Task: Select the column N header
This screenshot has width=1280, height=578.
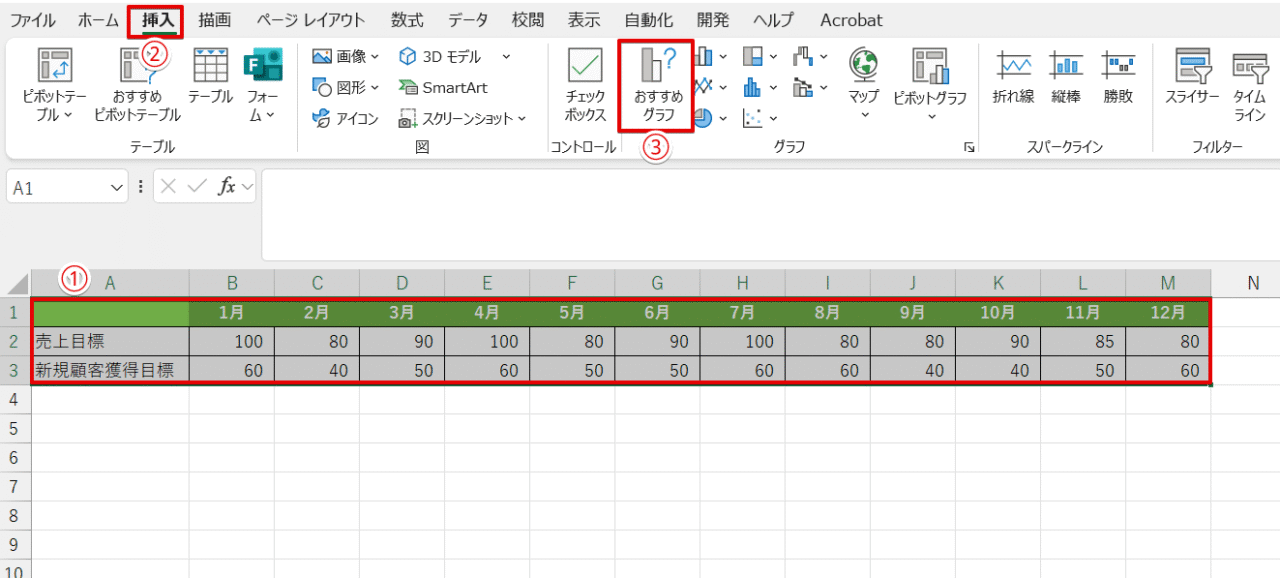Action: 1252,283
